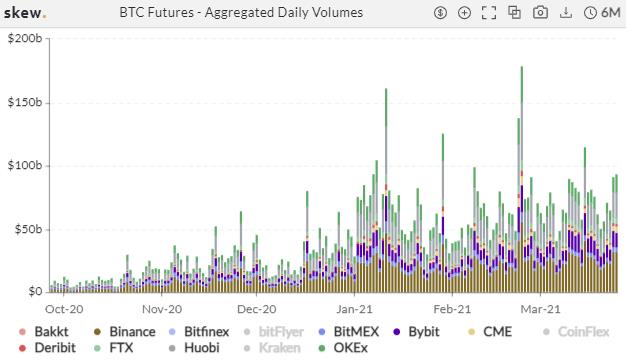Enable the greyed-out Kraken series
Viewport: 626px width, 363px height.
[x=272, y=348]
